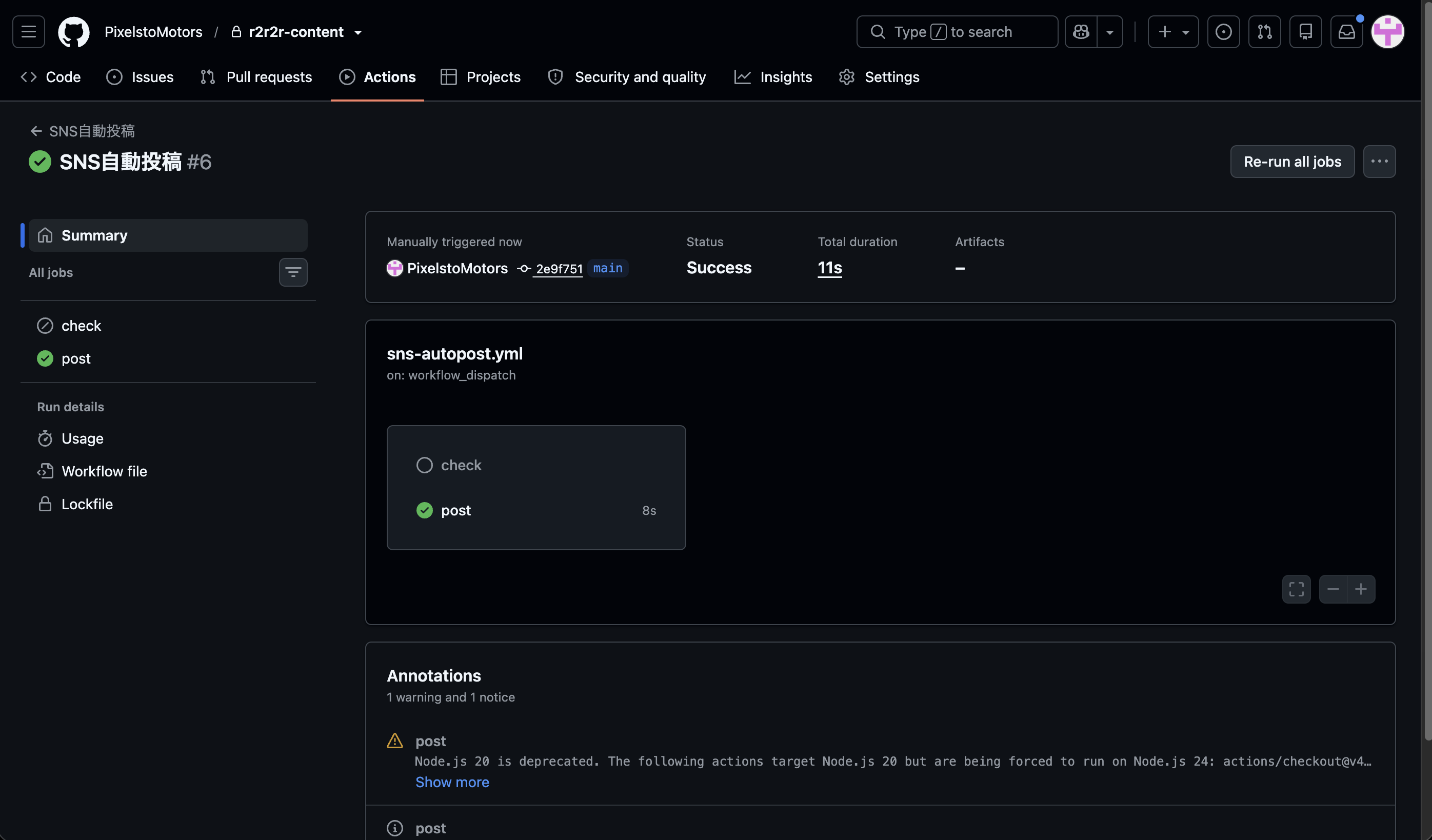Switch to the Code tab

[51, 77]
